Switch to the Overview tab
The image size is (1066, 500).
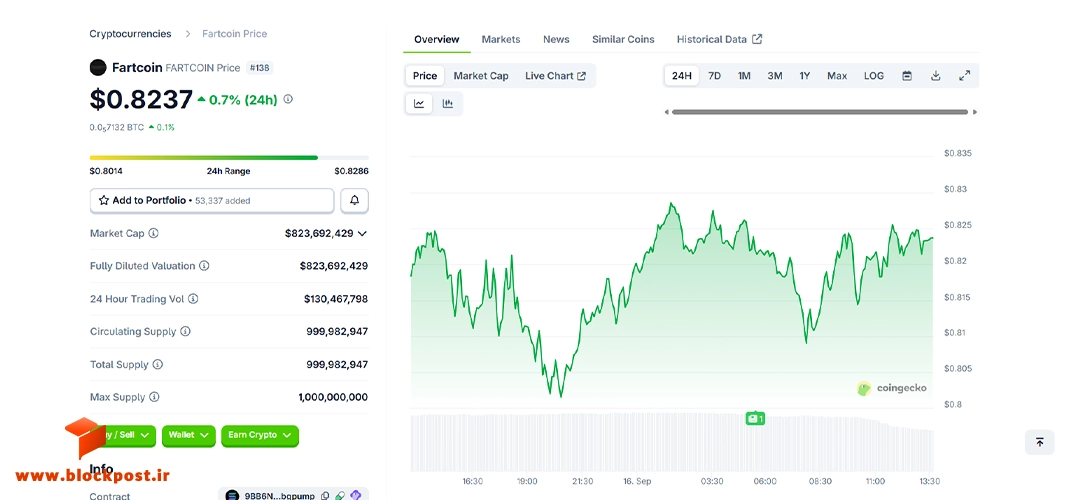[436, 39]
